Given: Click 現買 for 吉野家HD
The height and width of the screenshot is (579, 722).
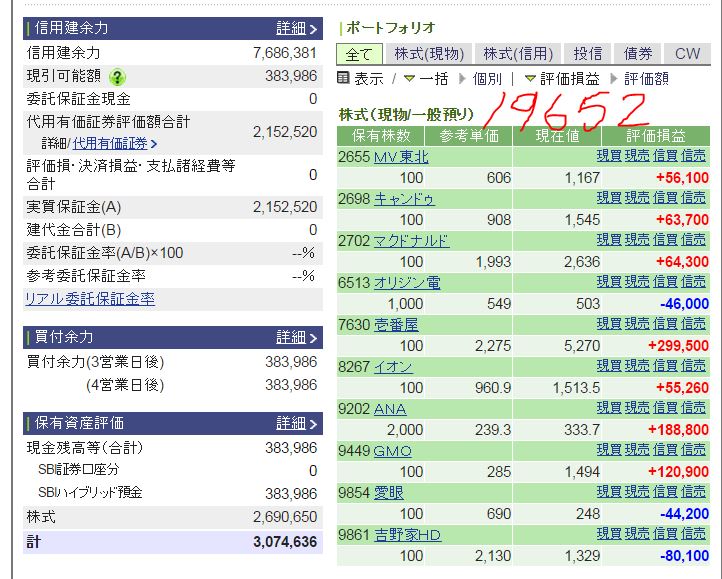Looking at the screenshot, I should tap(609, 533).
